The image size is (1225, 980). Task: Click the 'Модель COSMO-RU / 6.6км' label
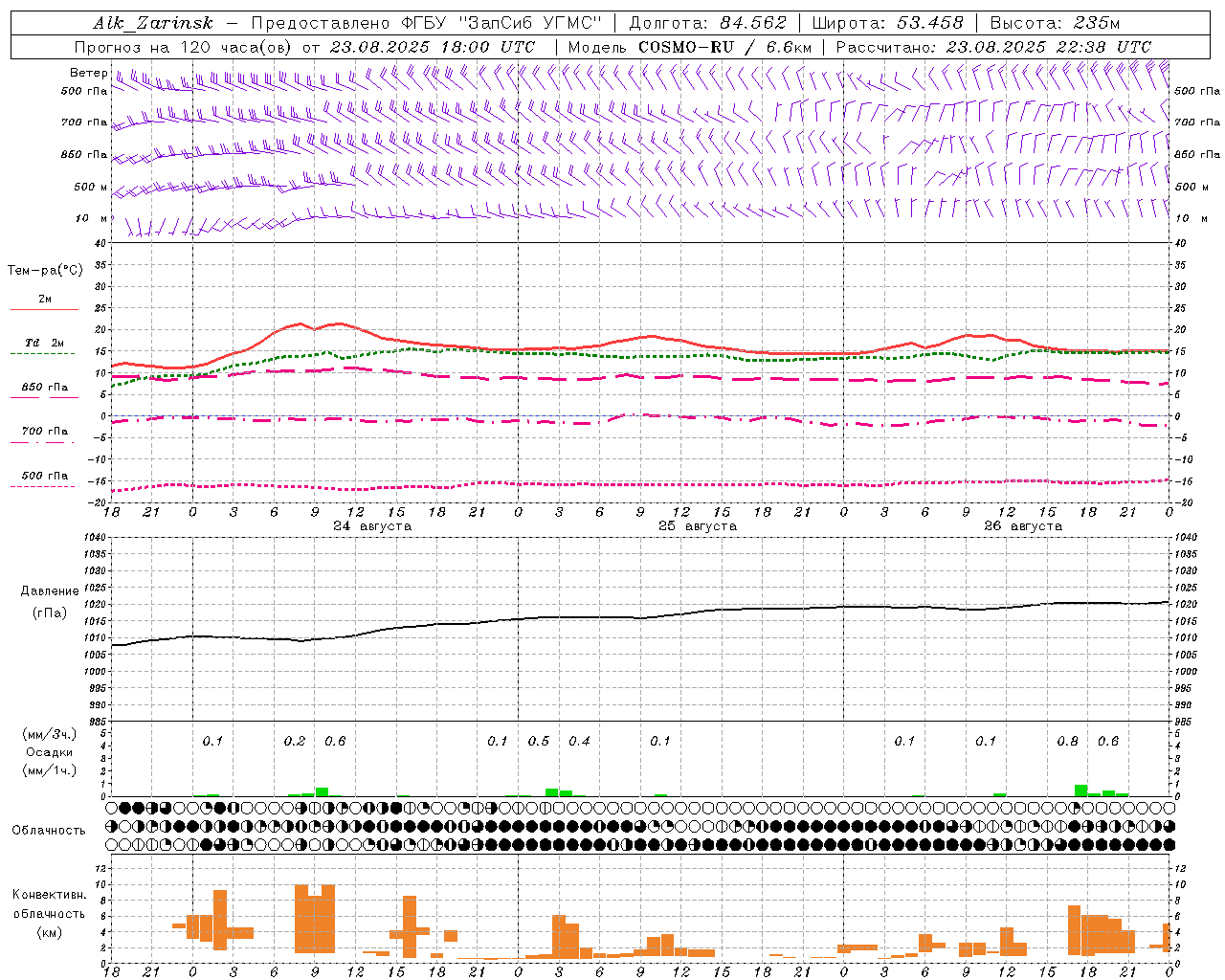point(690,47)
